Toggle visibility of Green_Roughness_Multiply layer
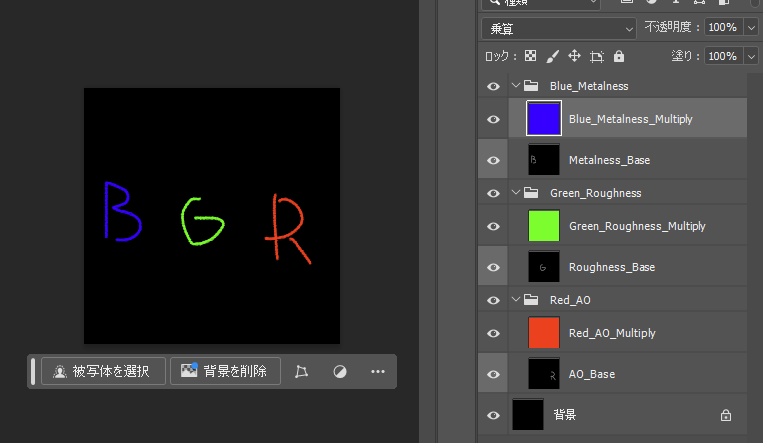This screenshot has width=763, height=443. pos(493,226)
